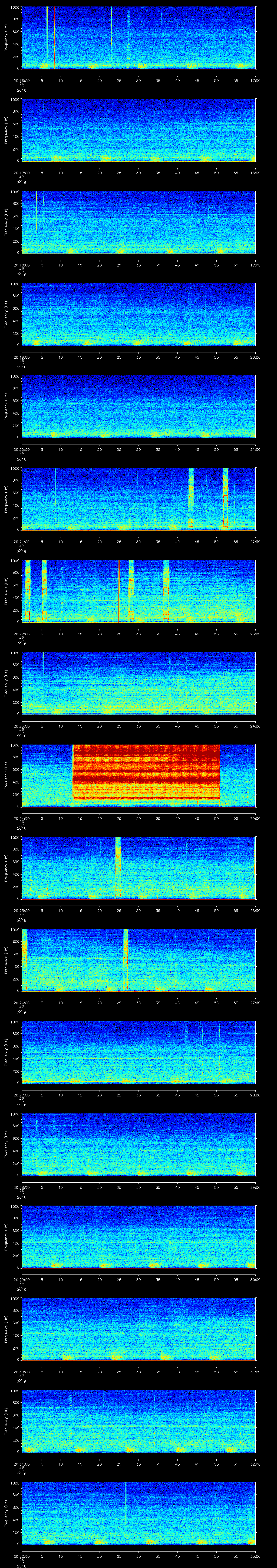
Task: Click the spectrogram panel starting at 20:27:00
Action: [x=139, y=1052]
